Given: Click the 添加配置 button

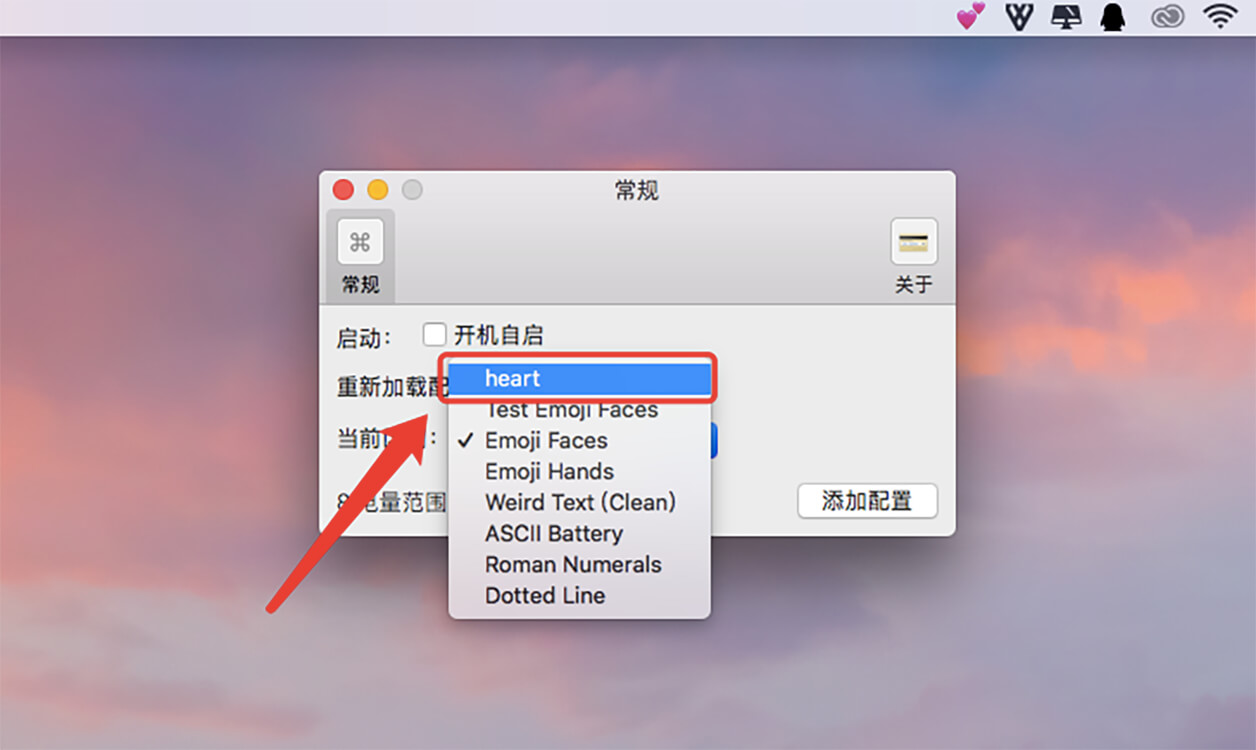Looking at the screenshot, I should [867, 501].
